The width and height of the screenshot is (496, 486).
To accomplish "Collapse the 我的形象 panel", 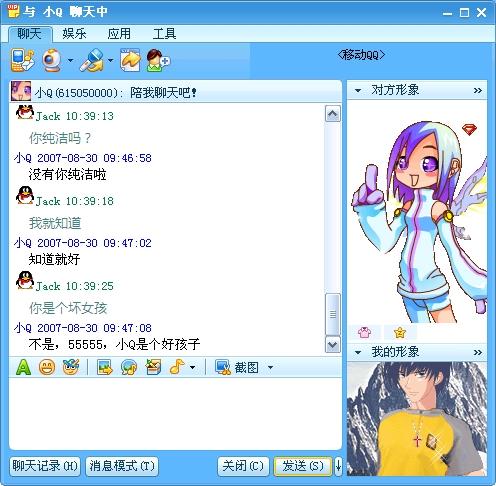I will (358, 352).
